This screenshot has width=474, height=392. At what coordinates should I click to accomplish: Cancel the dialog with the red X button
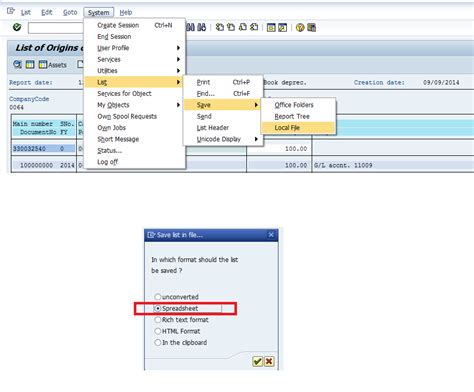coord(269,361)
